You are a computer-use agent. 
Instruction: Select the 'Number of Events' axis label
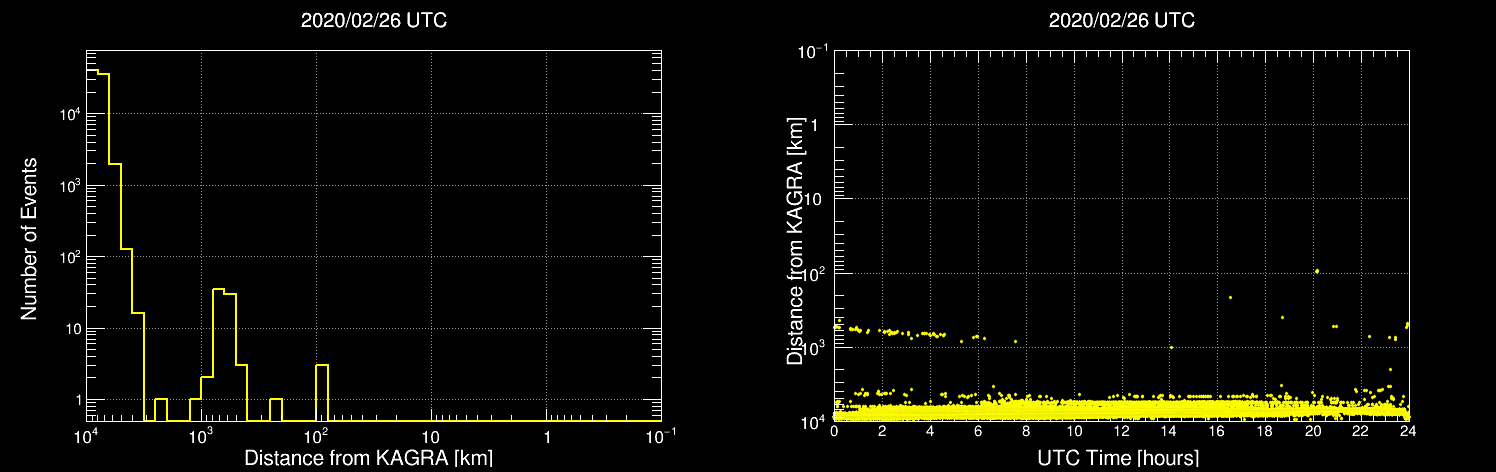[29, 238]
